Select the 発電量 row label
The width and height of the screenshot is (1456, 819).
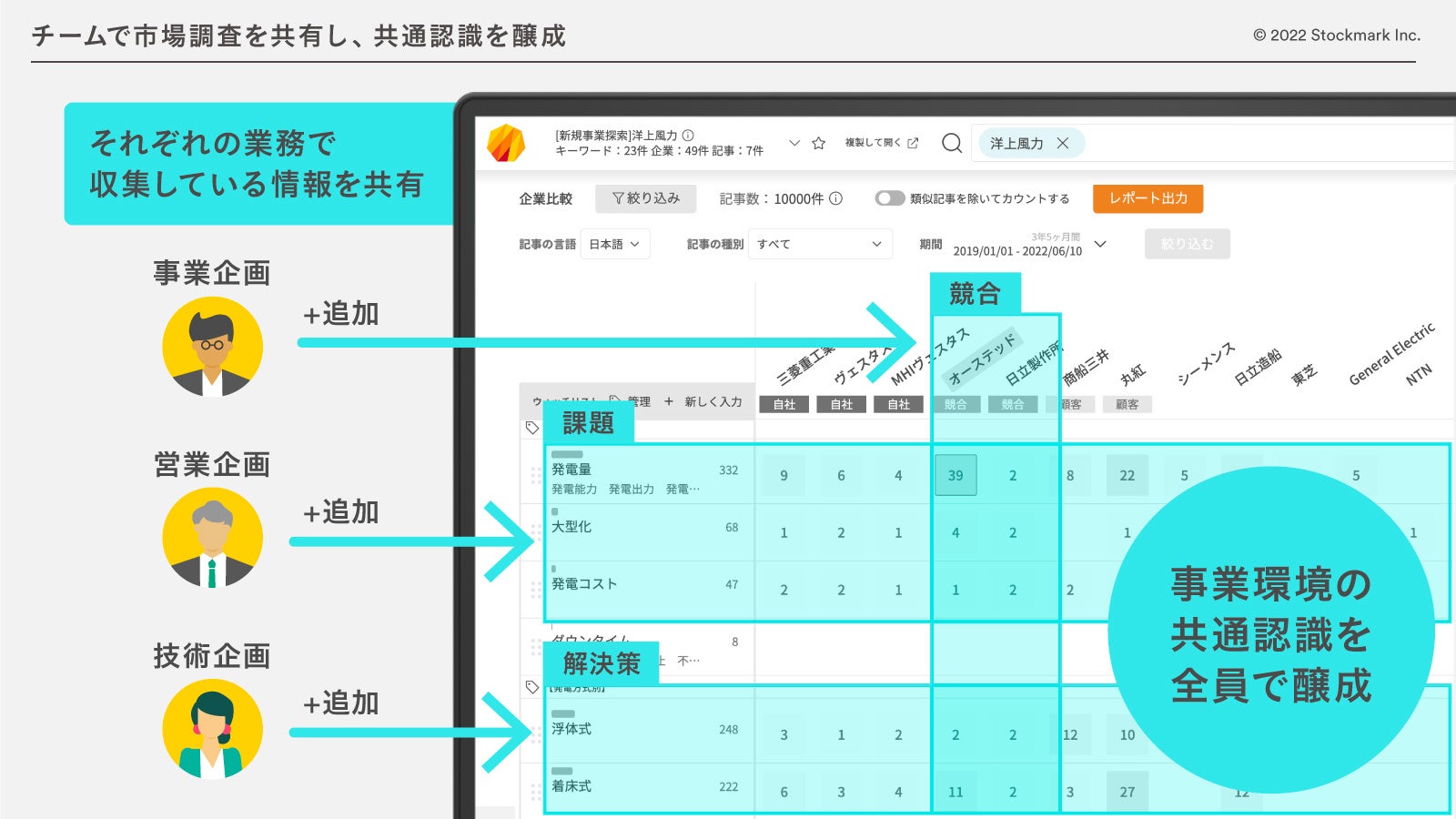click(571, 470)
